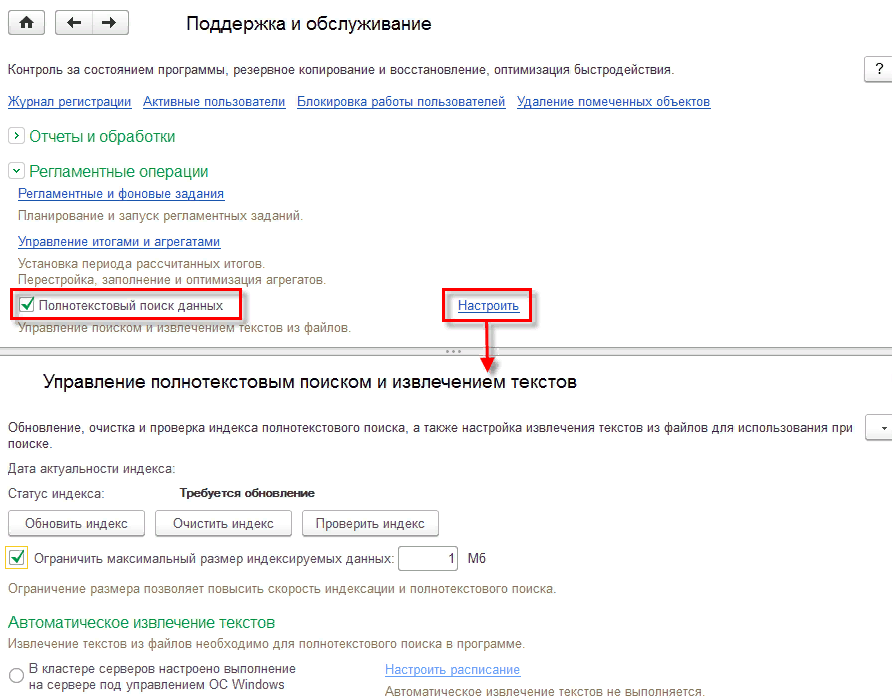
Task: Toggle Ограничить максимальный размер индексируемых данных checkbox
Action: 17,557
